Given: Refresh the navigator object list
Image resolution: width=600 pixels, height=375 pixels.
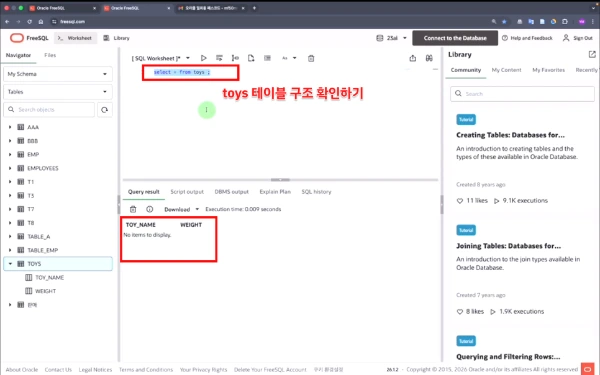Looking at the screenshot, I should pyautogui.click(x=104, y=110).
